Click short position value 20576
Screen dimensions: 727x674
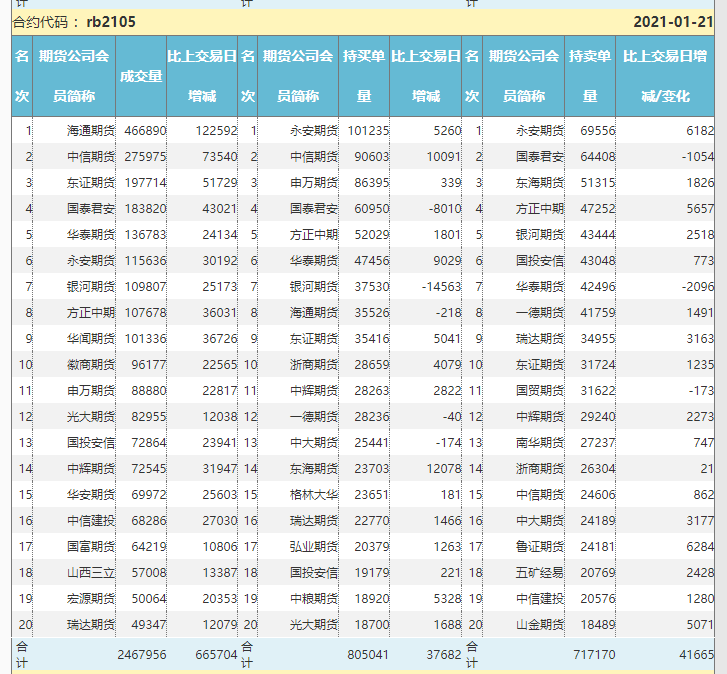(x=598, y=598)
